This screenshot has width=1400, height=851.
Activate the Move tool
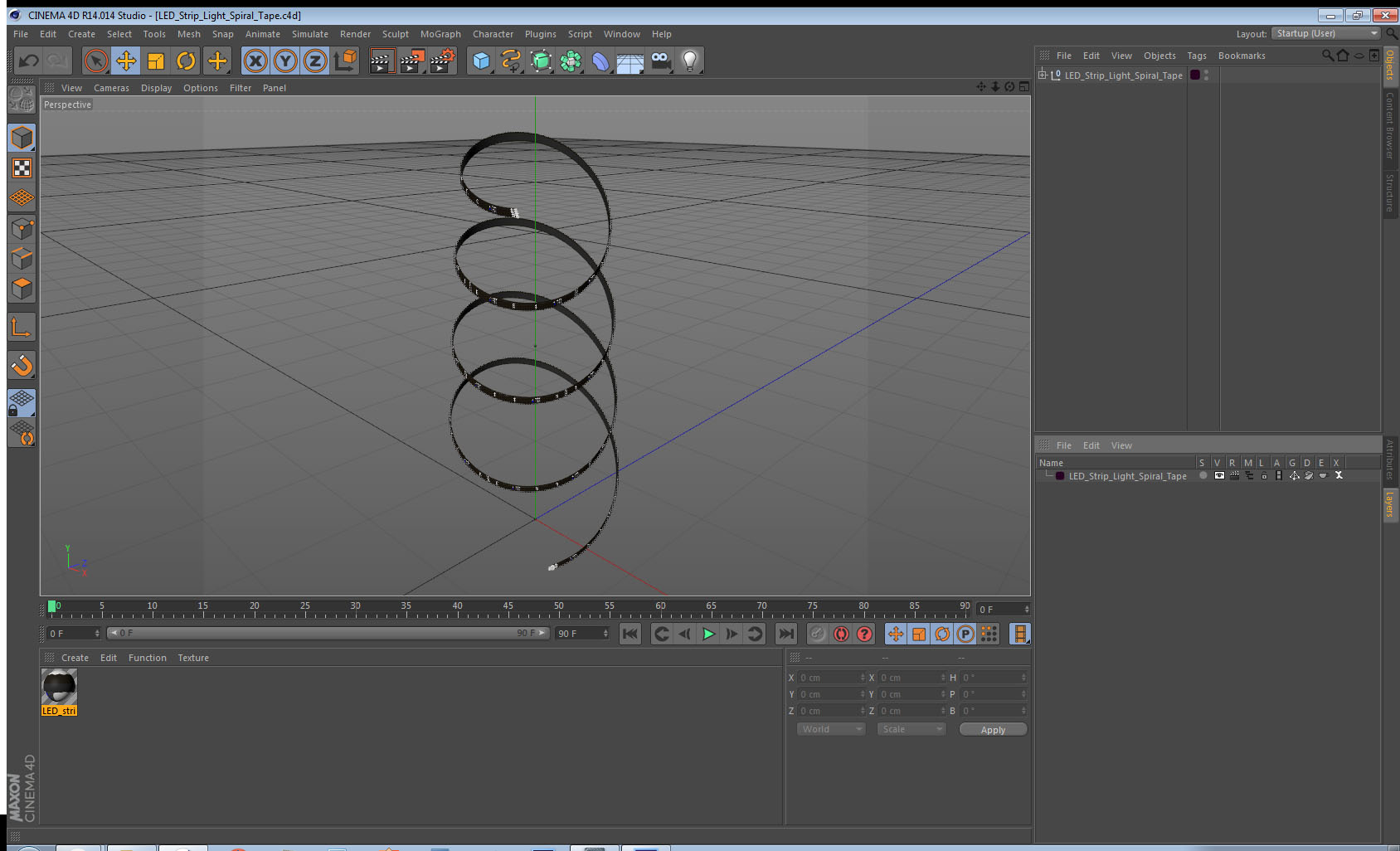point(126,61)
